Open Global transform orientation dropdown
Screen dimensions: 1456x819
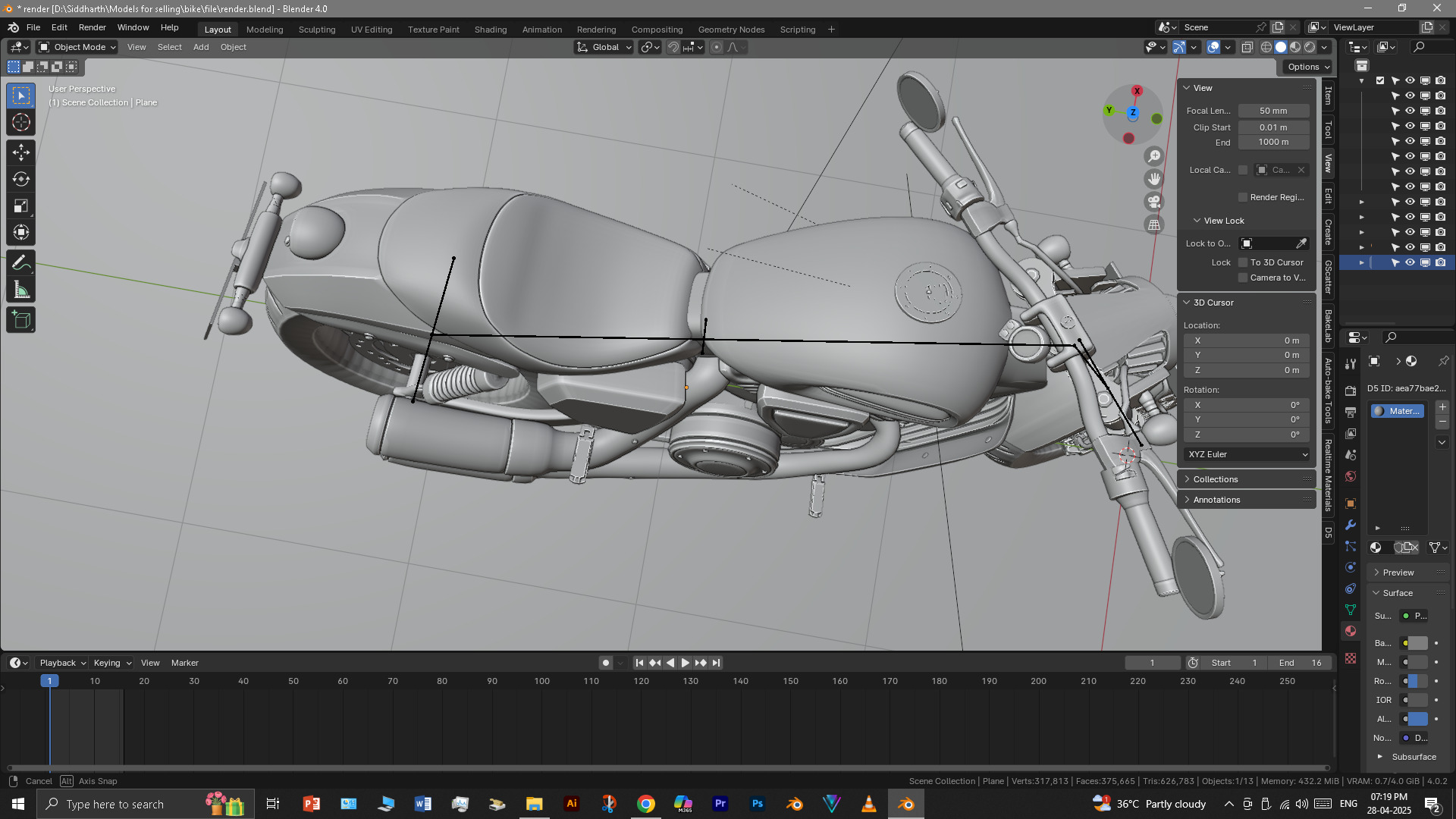[604, 47]
